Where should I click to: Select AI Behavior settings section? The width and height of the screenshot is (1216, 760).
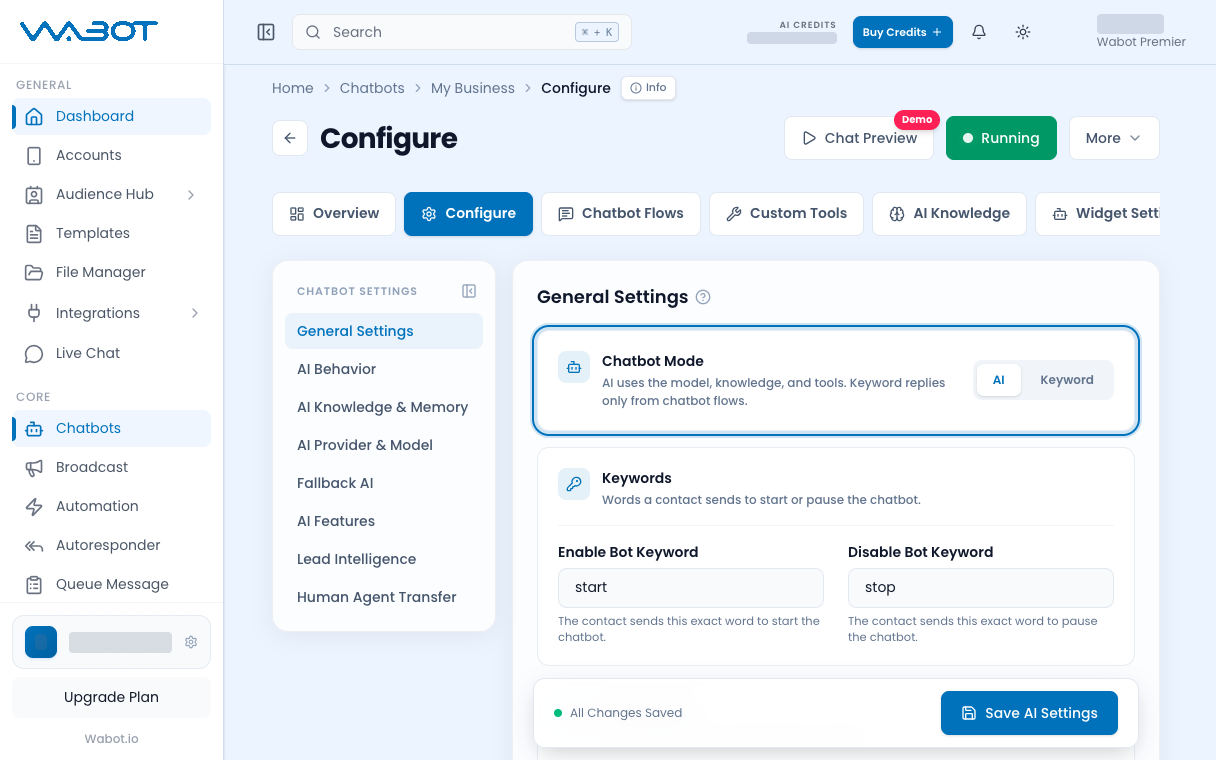tap(384, 369)
